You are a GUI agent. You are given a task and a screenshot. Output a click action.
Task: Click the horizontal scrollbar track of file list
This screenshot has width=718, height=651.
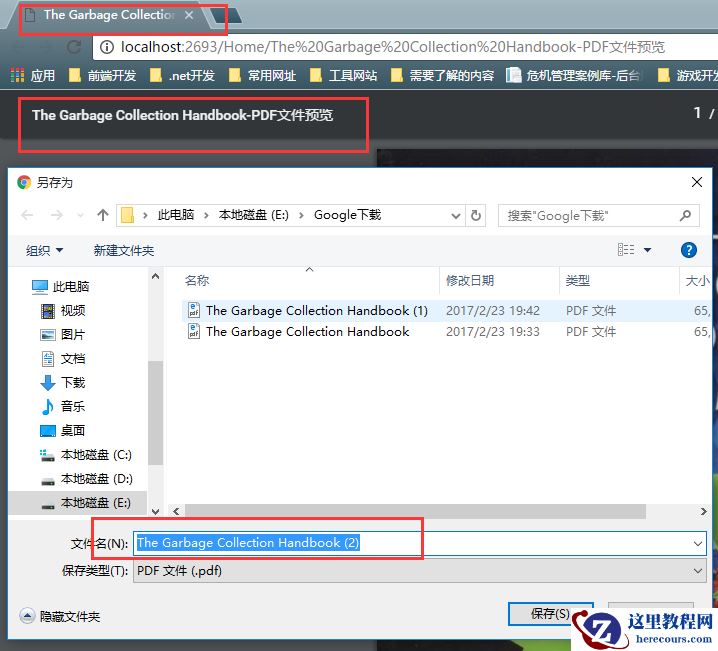tap(415, 511)
